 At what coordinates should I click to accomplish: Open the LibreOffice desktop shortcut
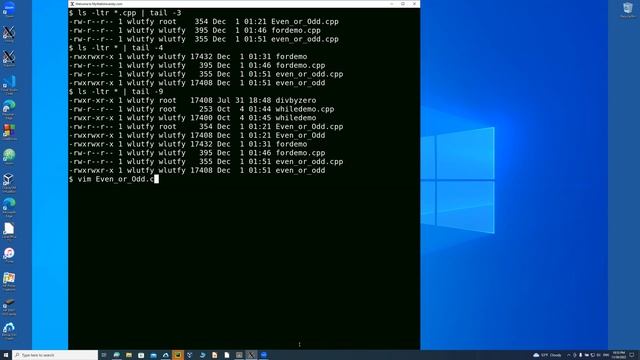pyautogui.click(x=9, y=231)
